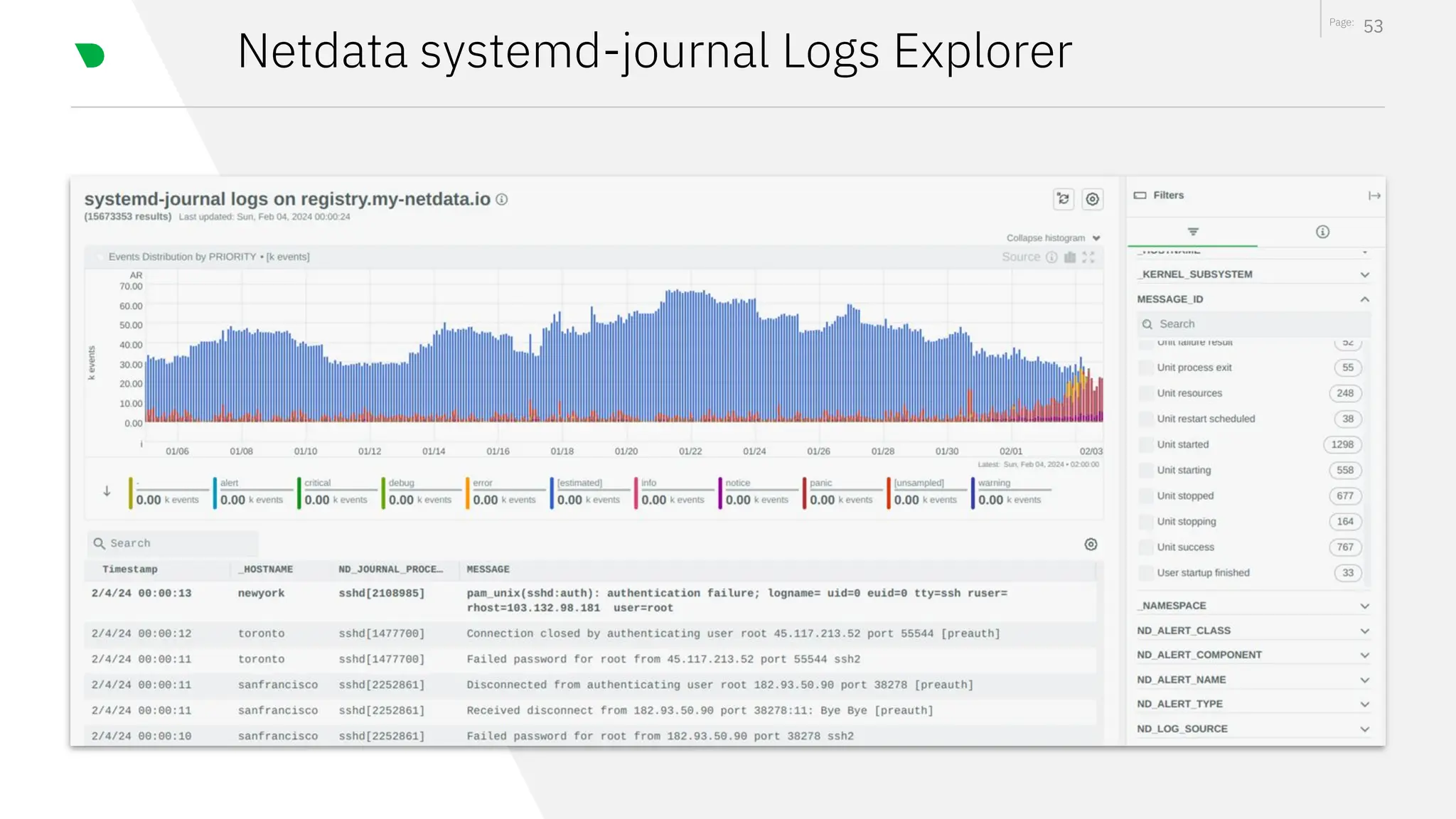Open the newyork sshd[2108985] log row
Screen dimensions: 1456x819
pyautogui.click(x=590, y=601)
